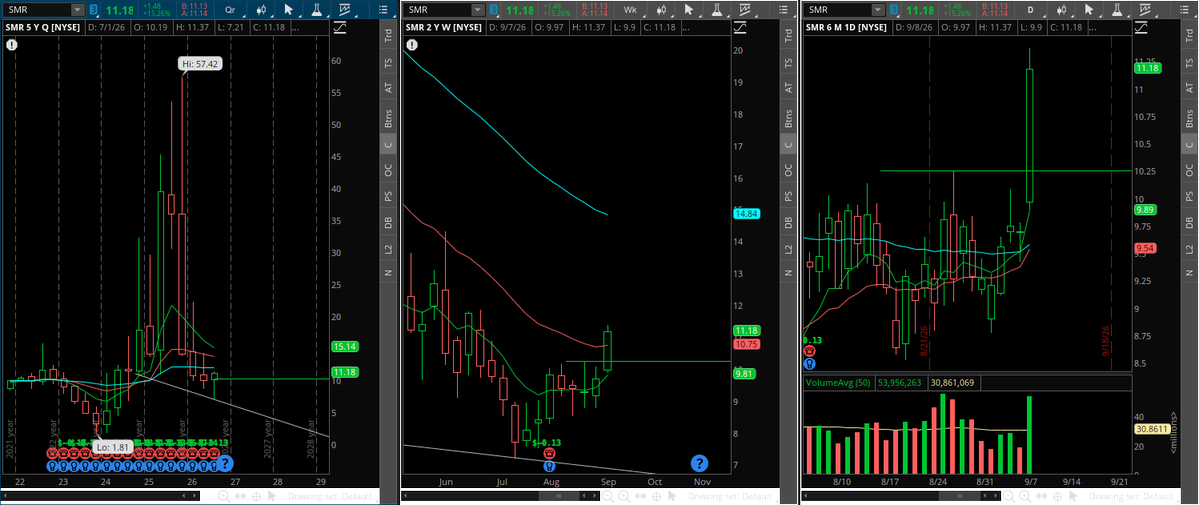Screen dimensions: 1199x505
Task: Click magnifier zoom icon below quarterly chart
Action: (224, 496)
